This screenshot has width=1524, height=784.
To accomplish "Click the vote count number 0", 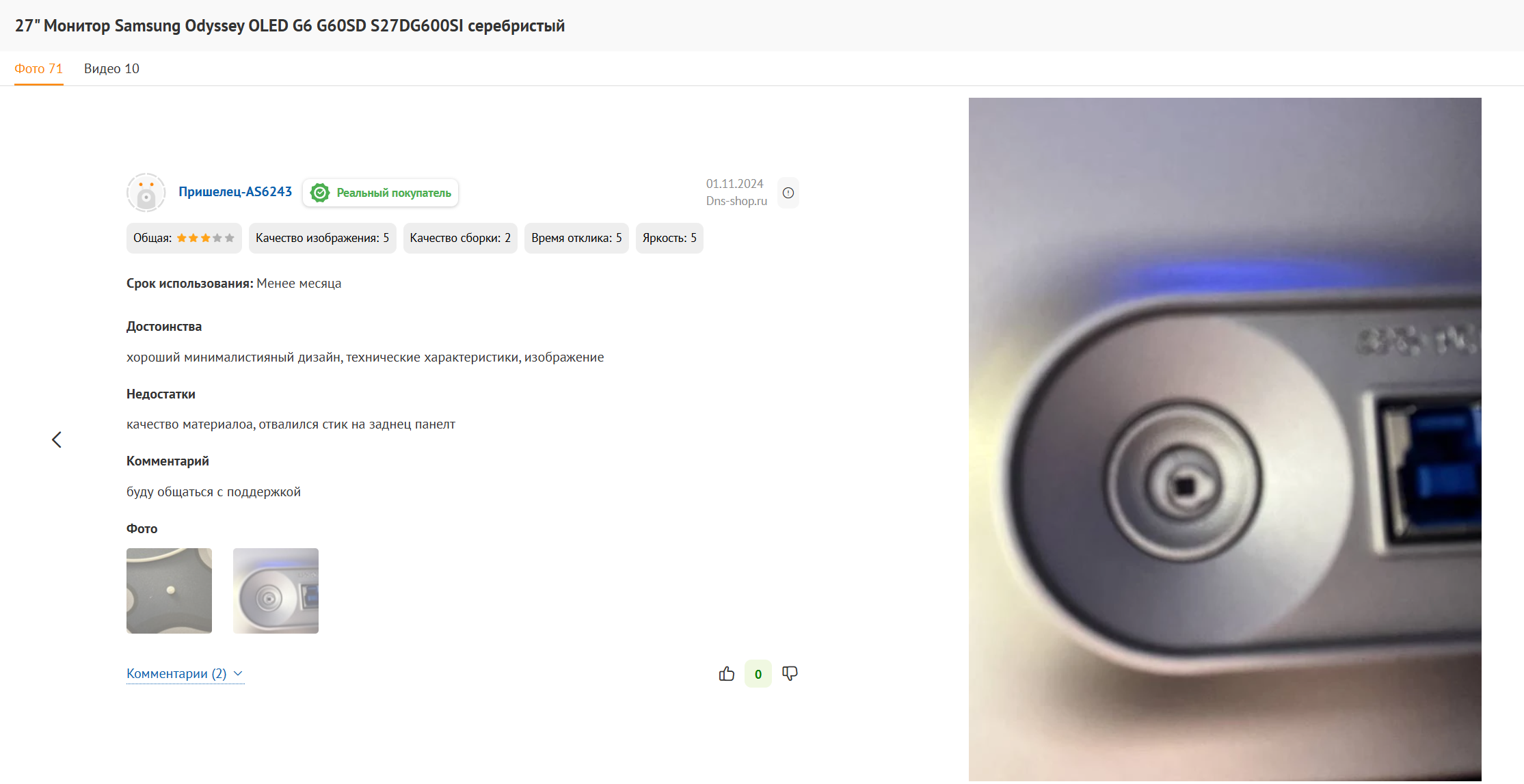I will tap(758, 674).
